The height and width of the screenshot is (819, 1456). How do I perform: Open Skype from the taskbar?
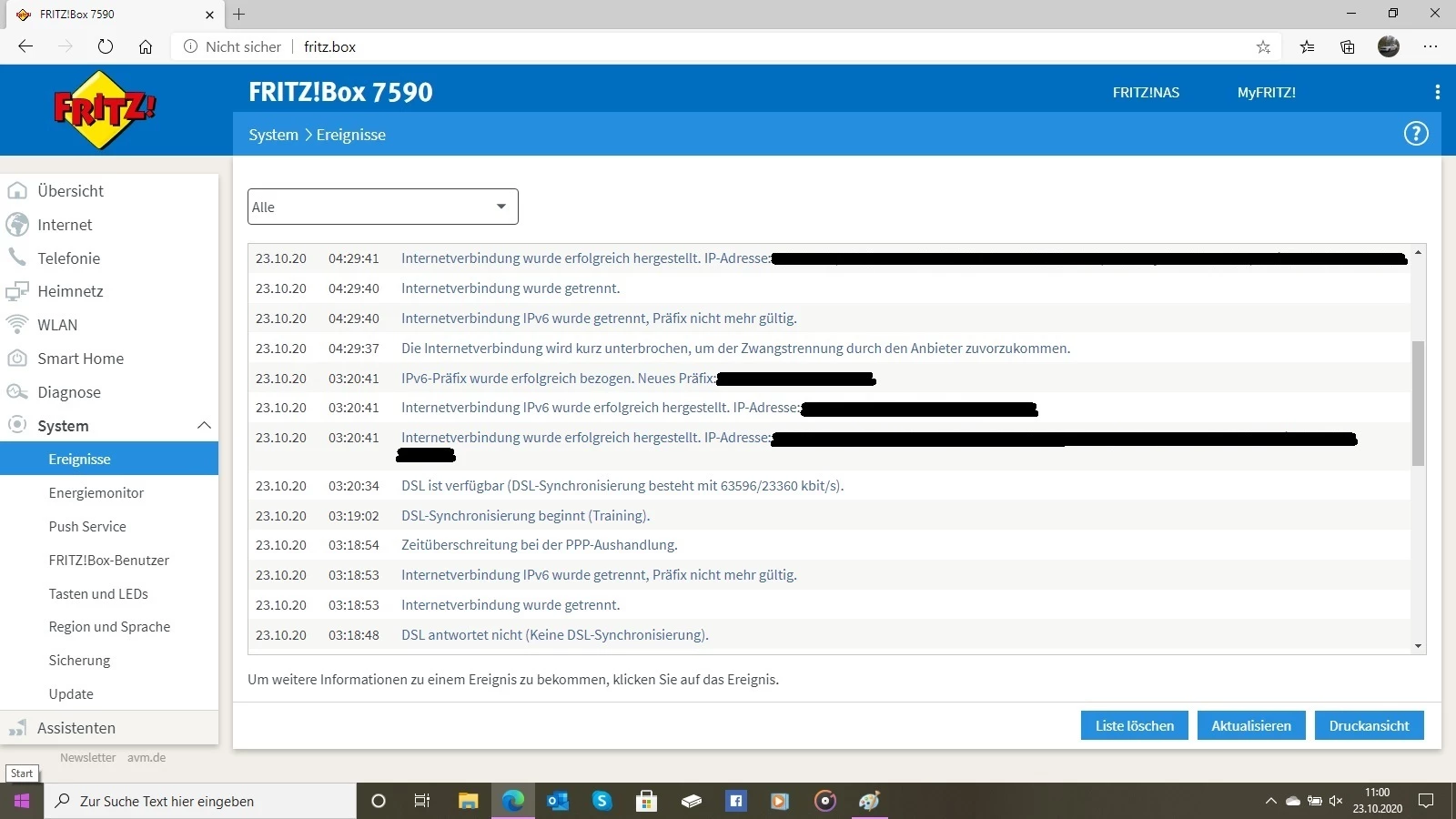[x=602, y=801]
